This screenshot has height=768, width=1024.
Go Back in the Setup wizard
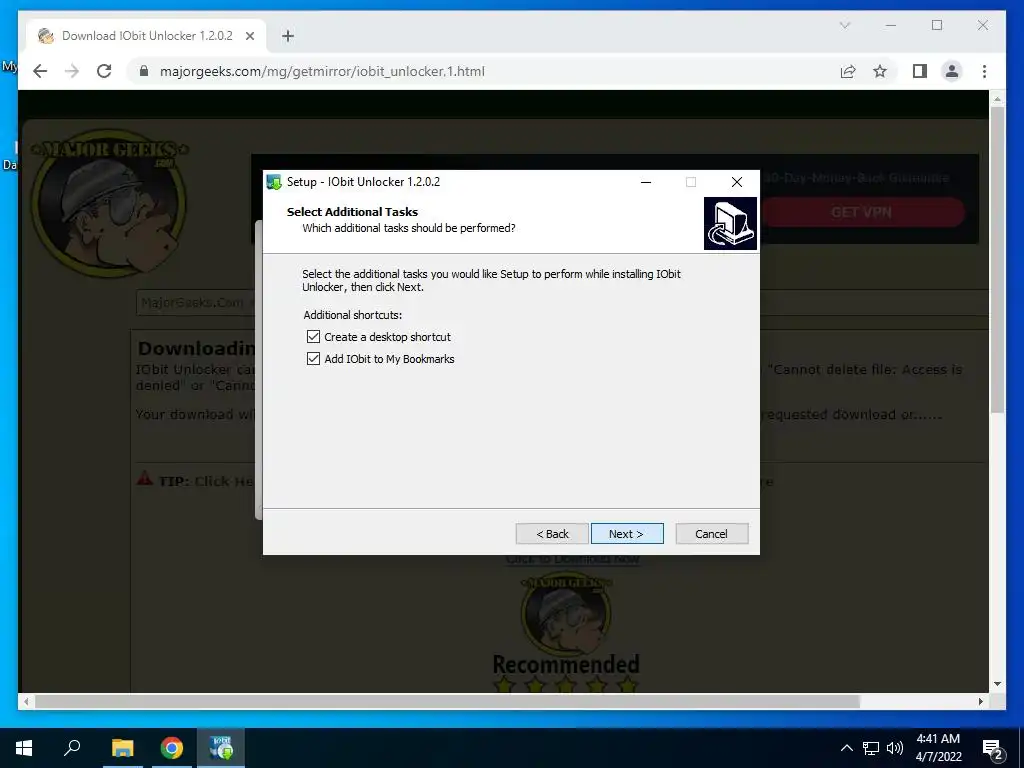point(552,534)
